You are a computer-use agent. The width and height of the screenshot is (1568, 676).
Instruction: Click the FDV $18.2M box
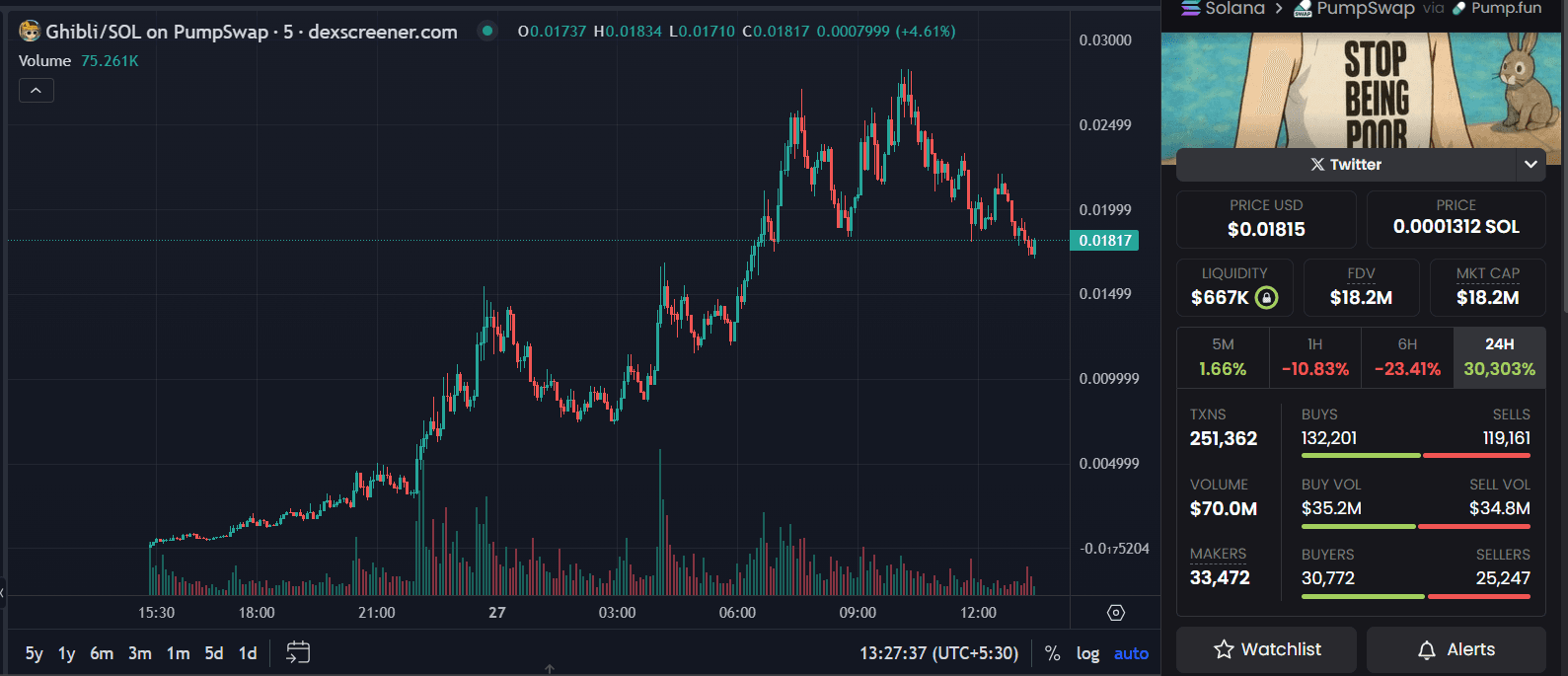tap(1361, 287)
